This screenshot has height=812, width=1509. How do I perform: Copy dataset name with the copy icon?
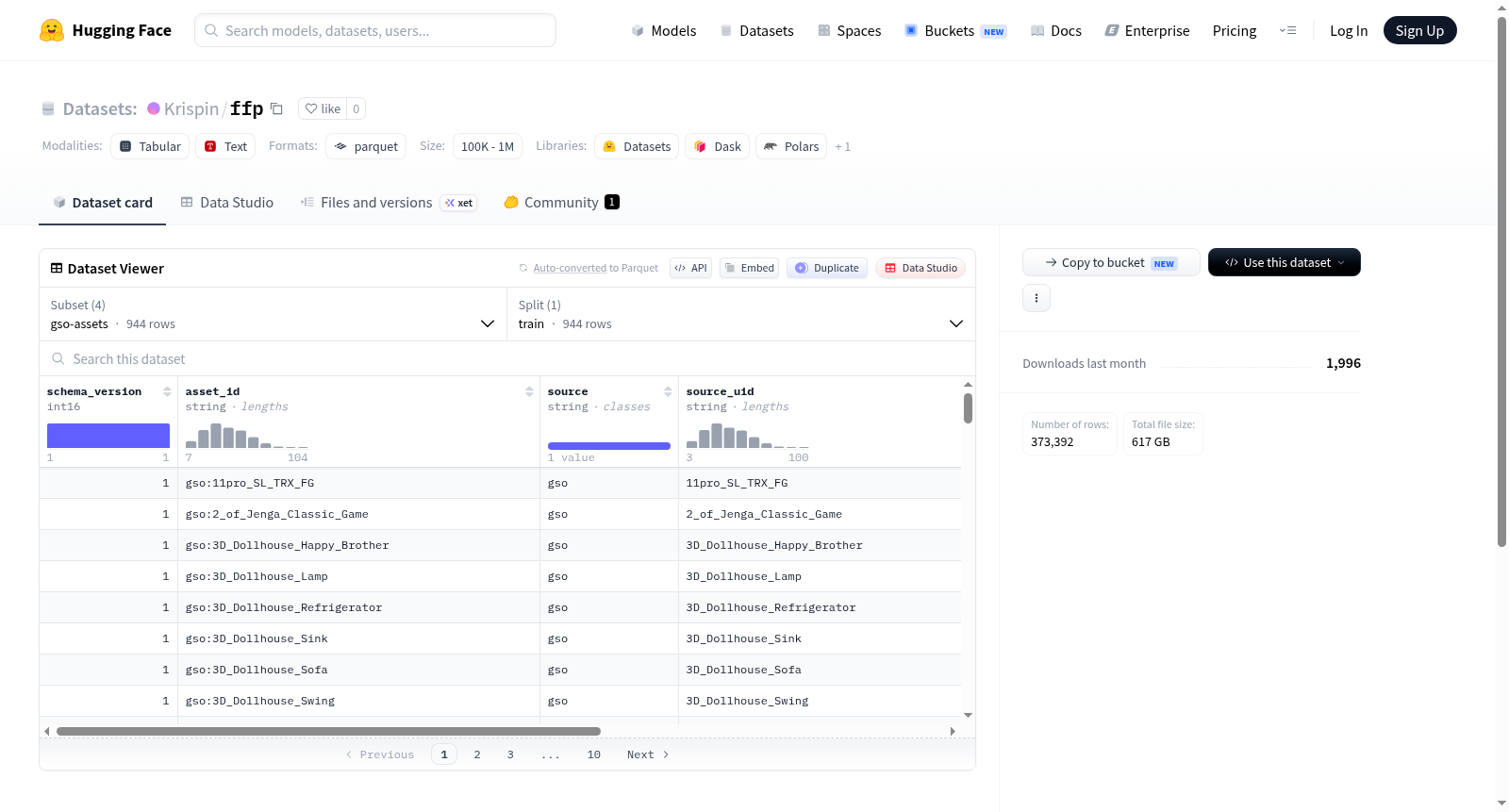pyautogui.click(x=276, y=108)
